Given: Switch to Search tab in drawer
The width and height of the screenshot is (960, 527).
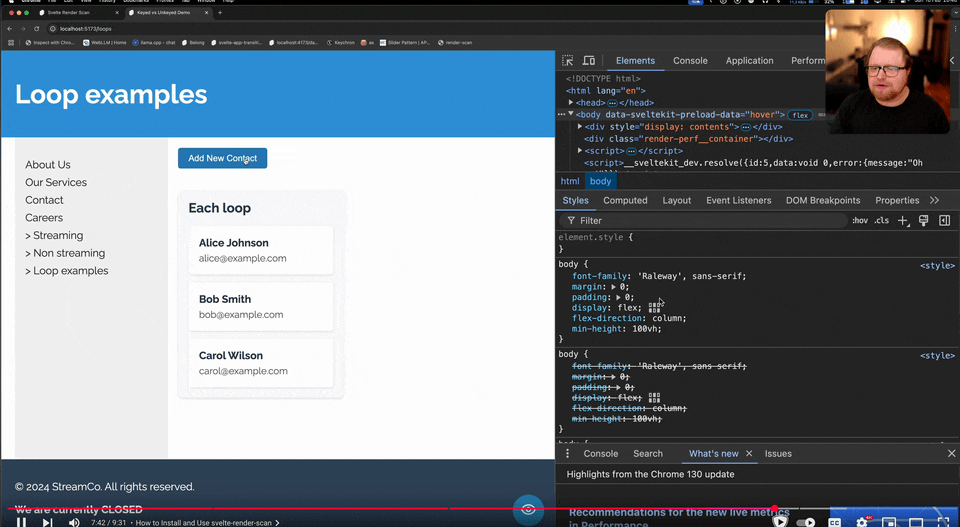Looking at the screenshot, I should click(x=648, y=454).
